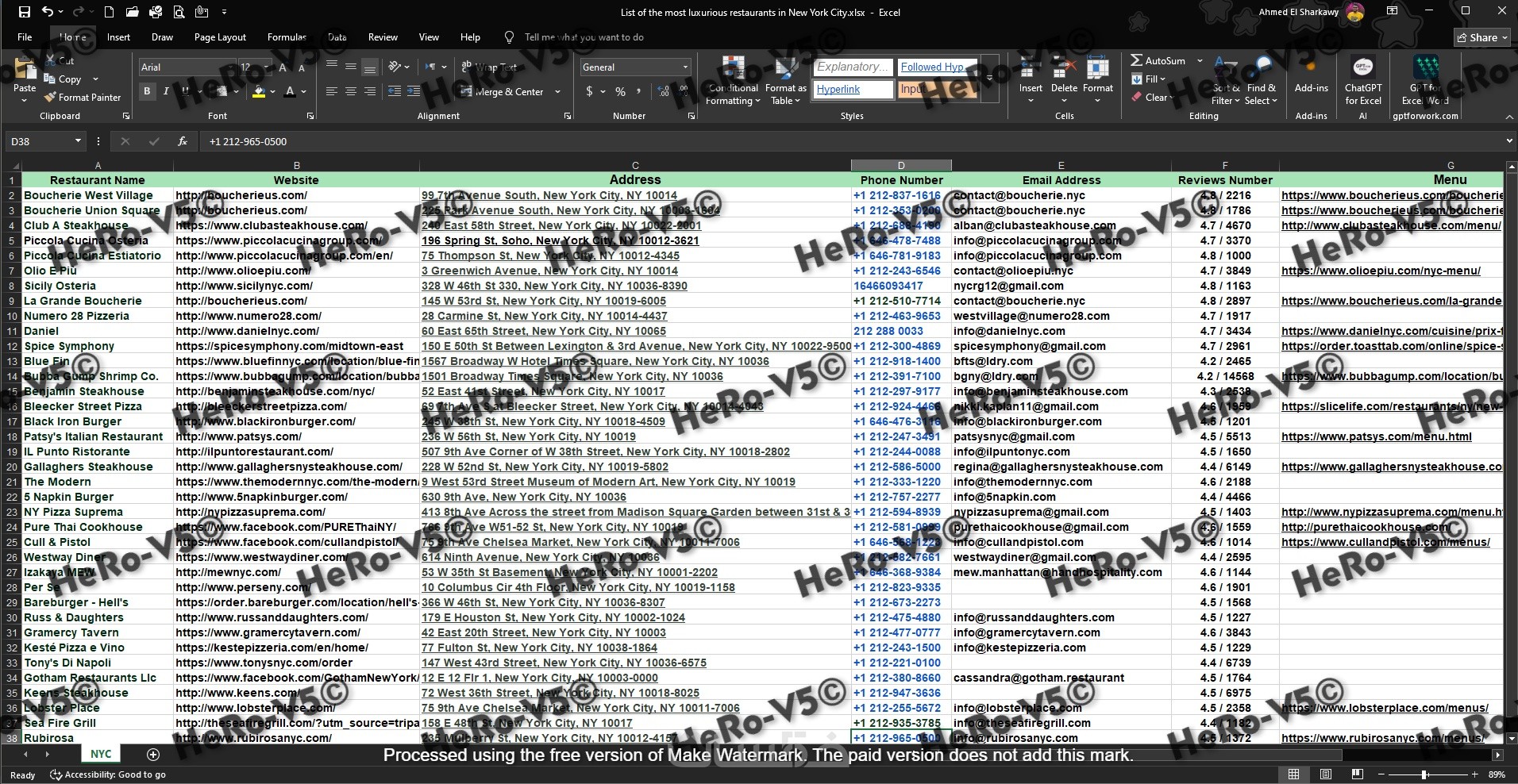Launch ChatGPT for Excel add-in
The width and height of the screenshot is (1518, 784).
1363,81
